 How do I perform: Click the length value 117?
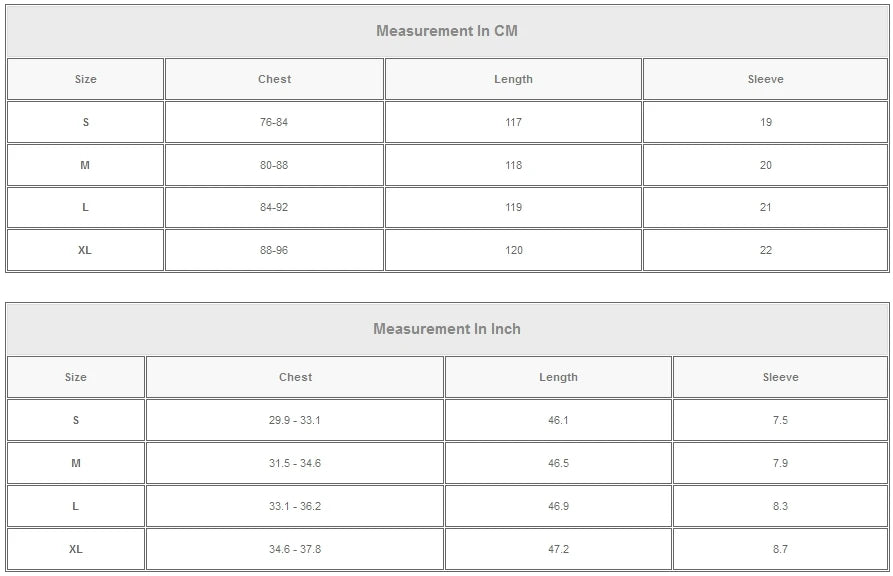tap(513, 122)
